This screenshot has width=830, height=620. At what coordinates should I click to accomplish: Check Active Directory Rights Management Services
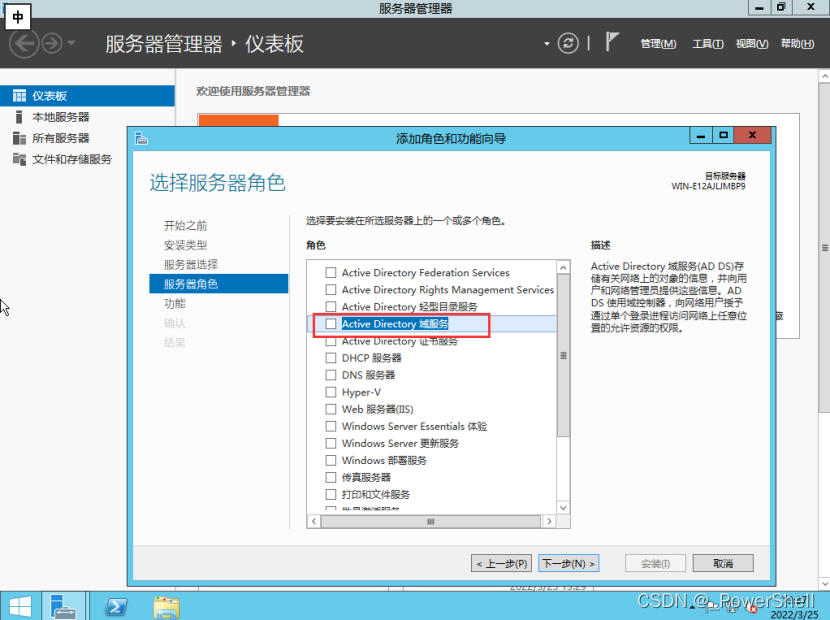pyautogui.click(x=331, y=290)
